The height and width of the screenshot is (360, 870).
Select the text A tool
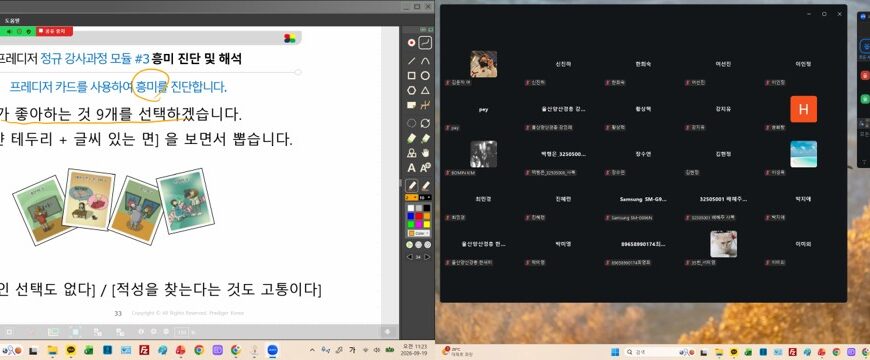pos(412,168)
